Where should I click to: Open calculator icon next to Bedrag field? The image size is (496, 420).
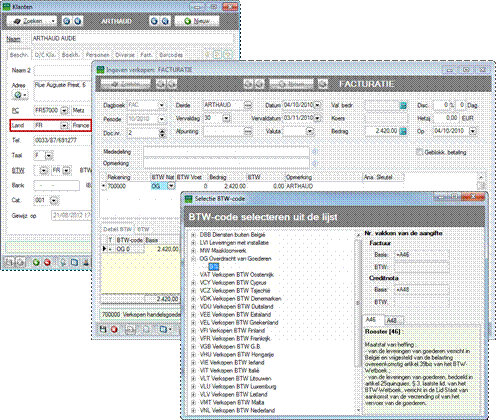click(x=403, y=131)
